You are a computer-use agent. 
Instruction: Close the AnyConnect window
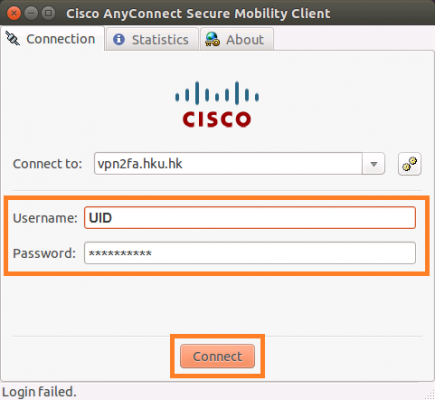(x=14, y=13)
